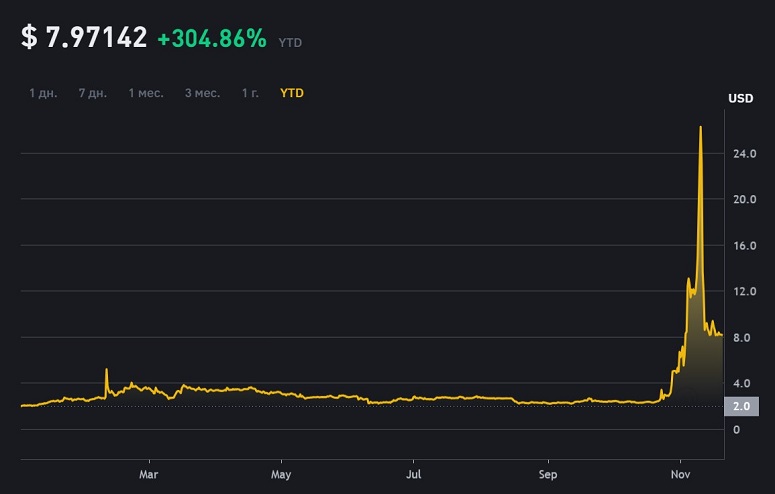Viewport: 775px width, 494px height.
Task: Click the green +304.86% change figure
Action: tap(212, 39)
